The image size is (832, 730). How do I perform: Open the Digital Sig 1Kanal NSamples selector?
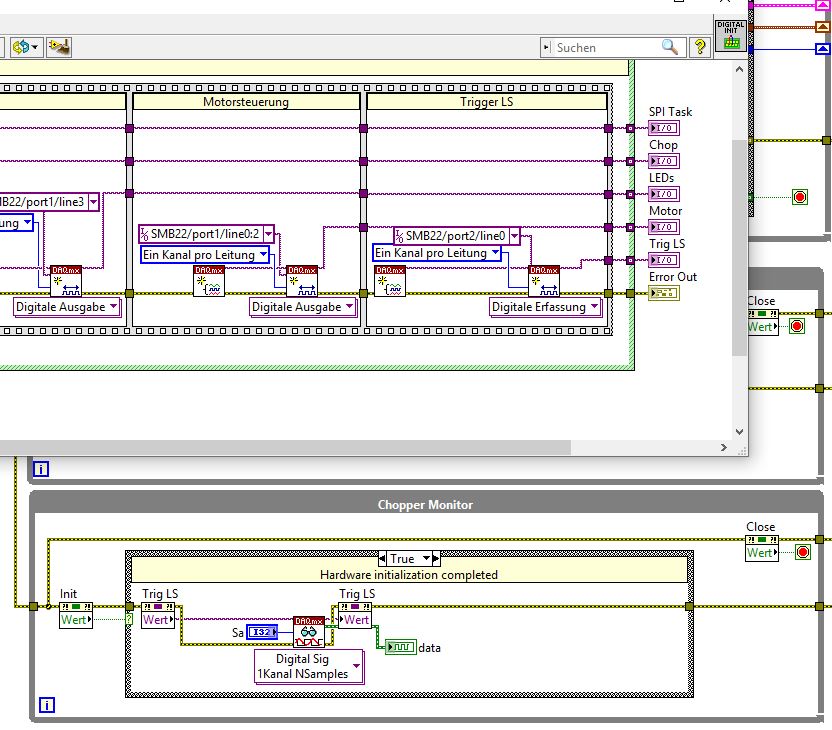click(x=356, y=666)
